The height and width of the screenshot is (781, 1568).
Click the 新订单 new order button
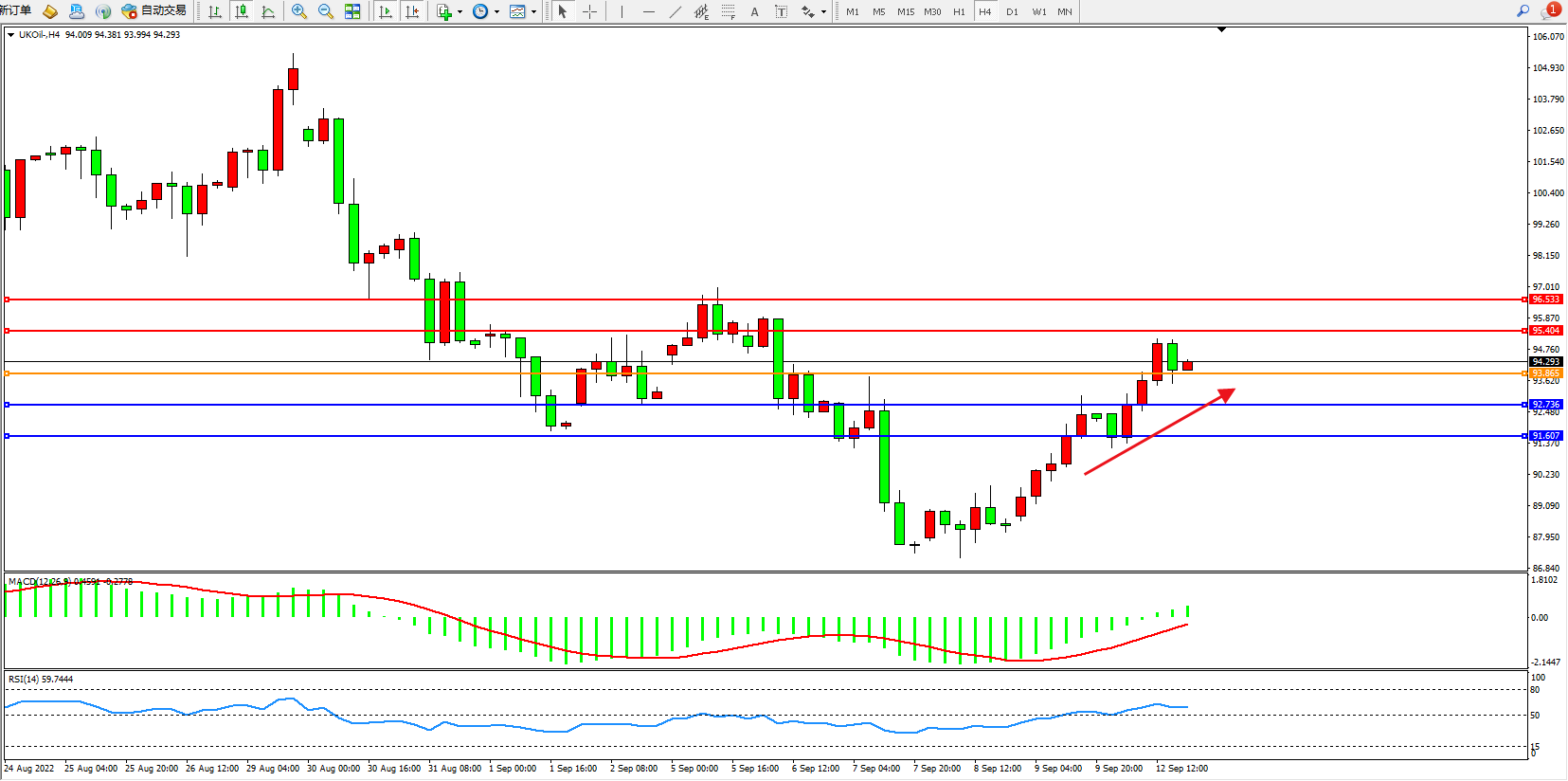pyautogui.click(x=15, y=11)
